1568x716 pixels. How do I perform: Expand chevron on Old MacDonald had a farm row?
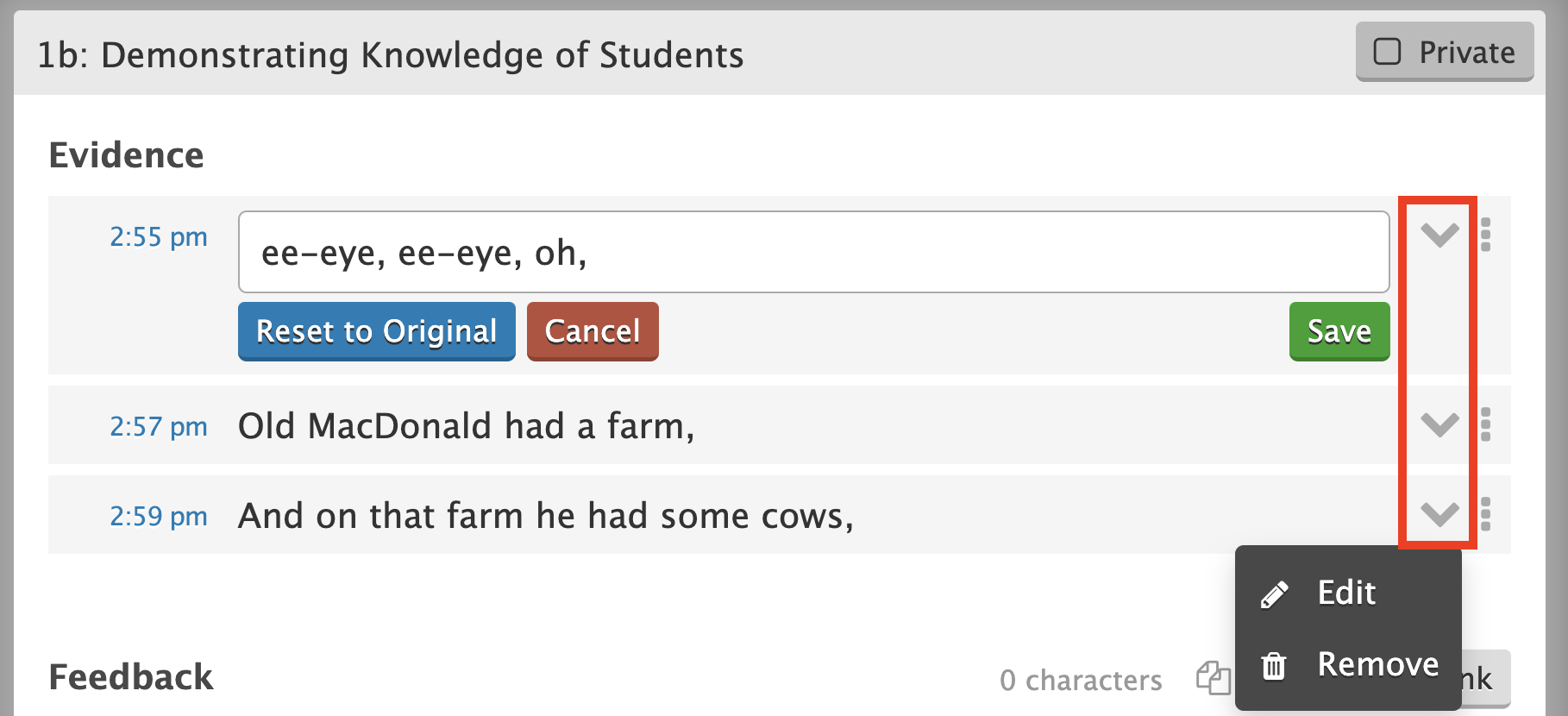[x=1439, y=424]
